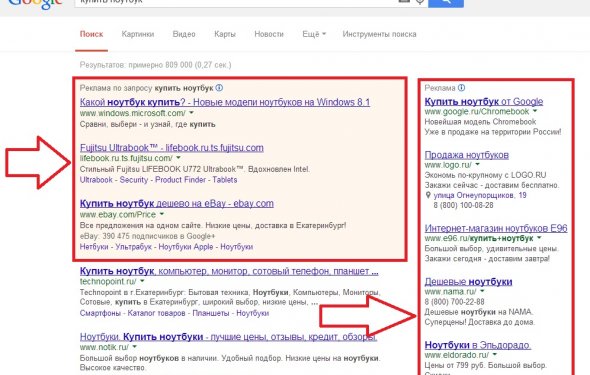Click the 'Ноутбуки Apple' sitelink
This screenshot has width=590, height=375.
(x=186, y=247)
